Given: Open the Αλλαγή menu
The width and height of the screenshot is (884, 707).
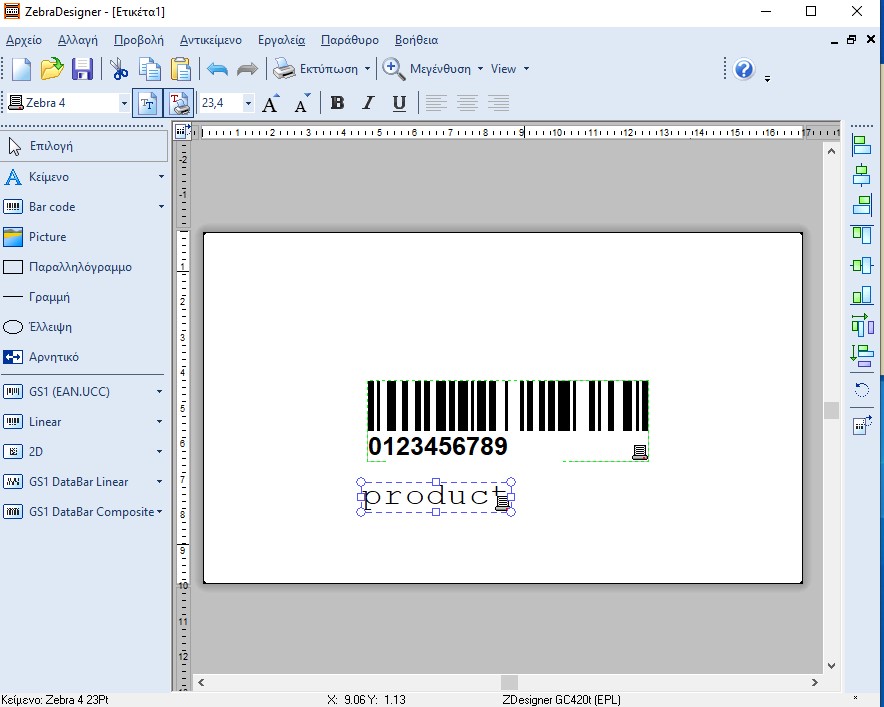Looking at the screenshot, I should [78, 40].
